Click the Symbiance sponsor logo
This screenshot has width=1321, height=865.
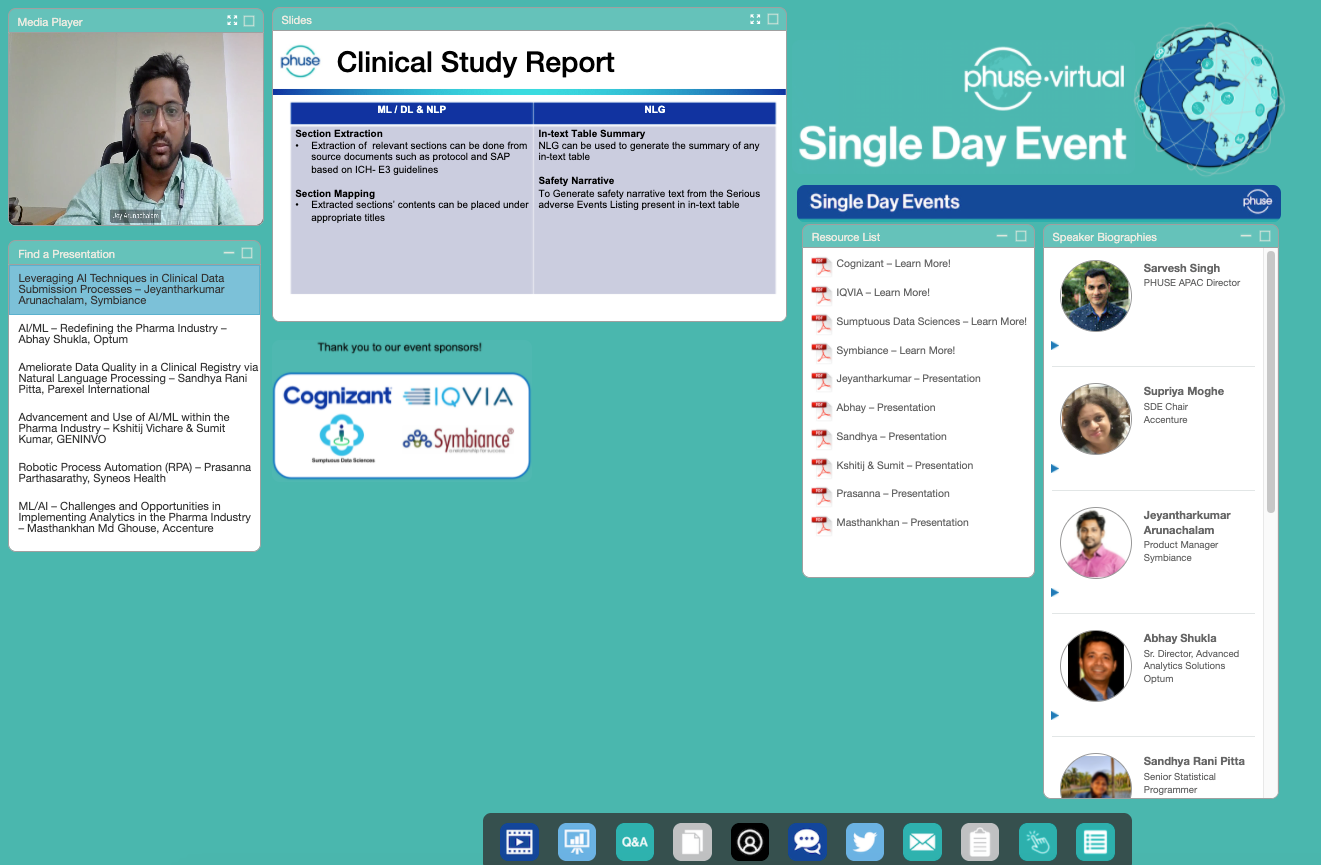pos(458,439)
